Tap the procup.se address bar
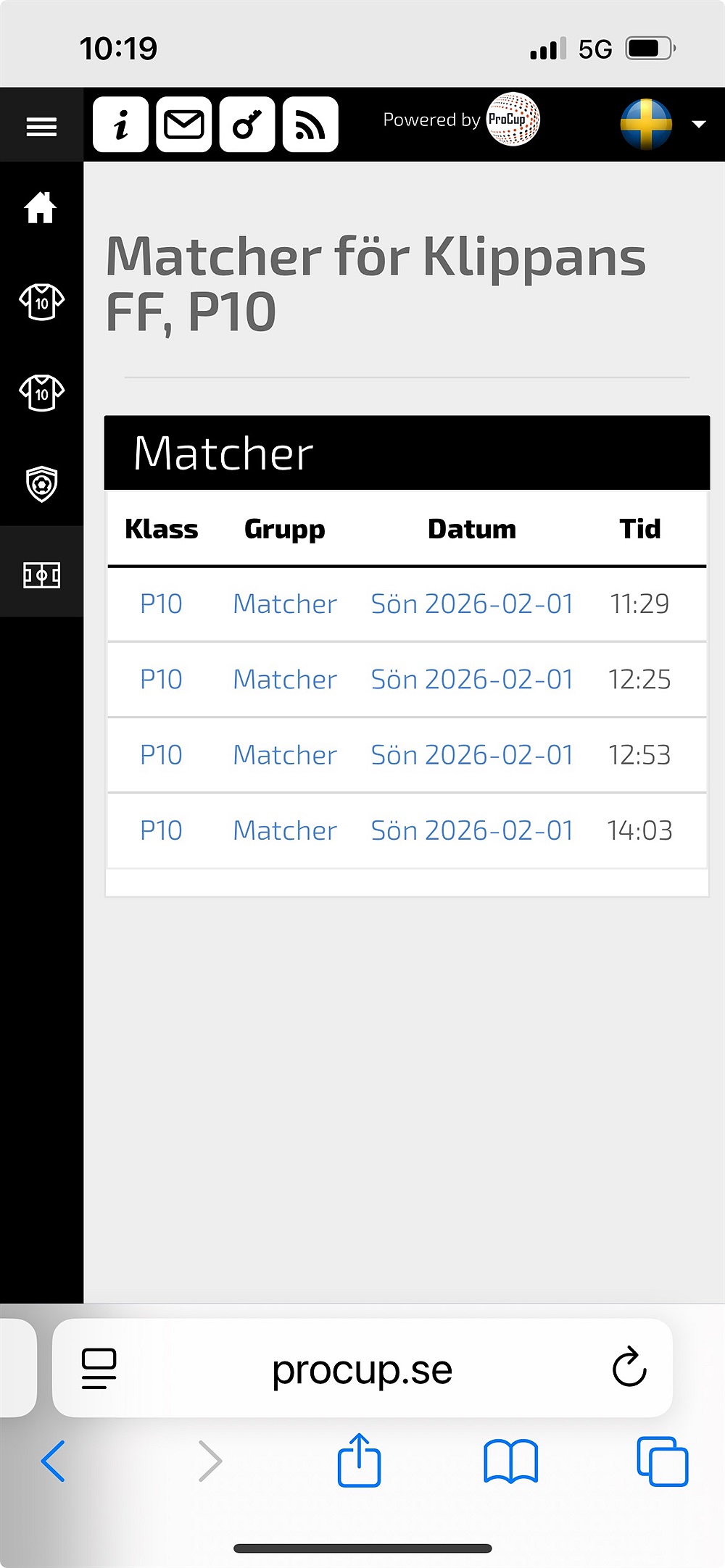This screenshot has height=1568, width=725. 362,1369
